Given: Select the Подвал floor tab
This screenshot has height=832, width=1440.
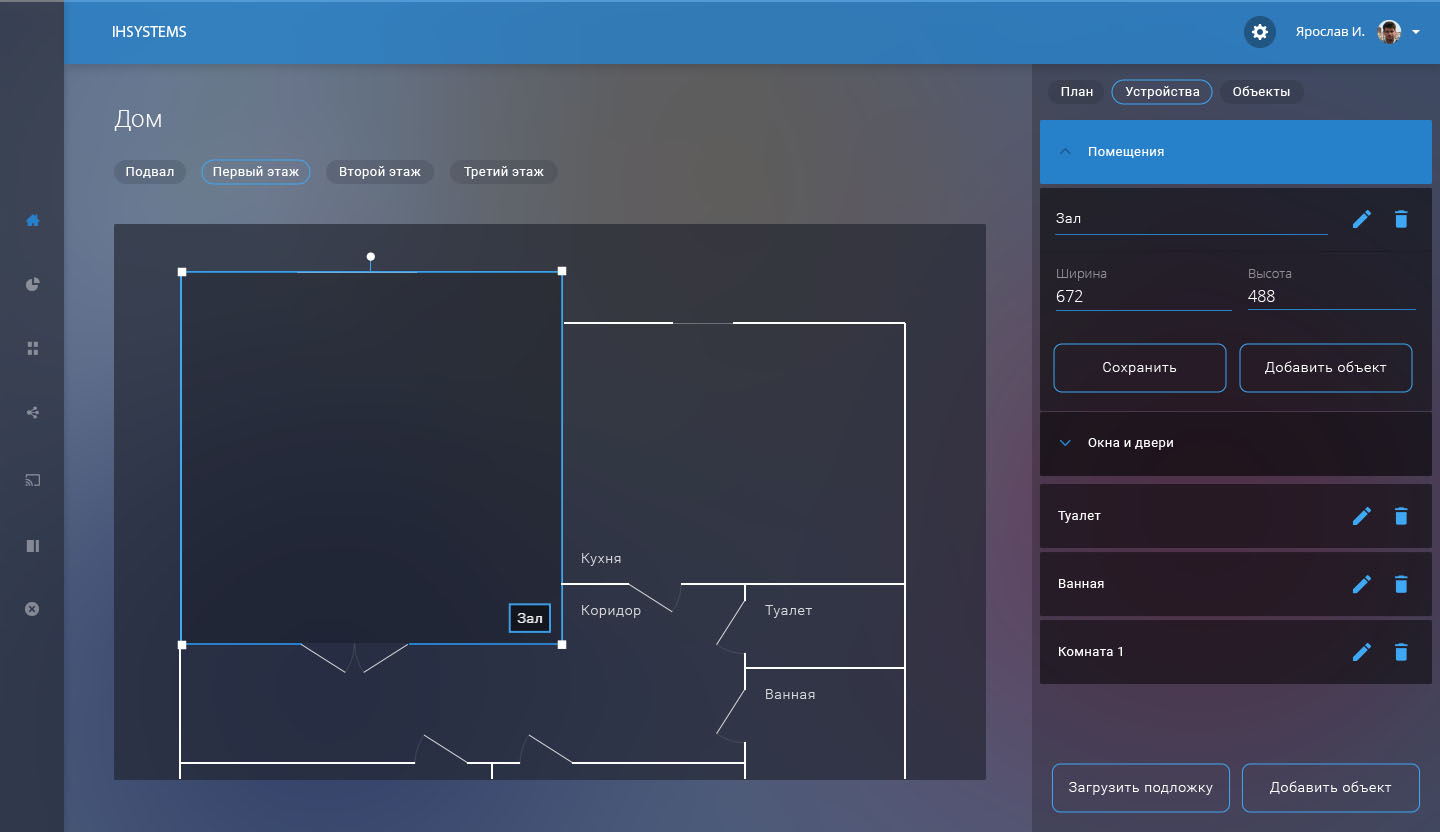Looking at the screenshot, I should click(x=149, y=172).
